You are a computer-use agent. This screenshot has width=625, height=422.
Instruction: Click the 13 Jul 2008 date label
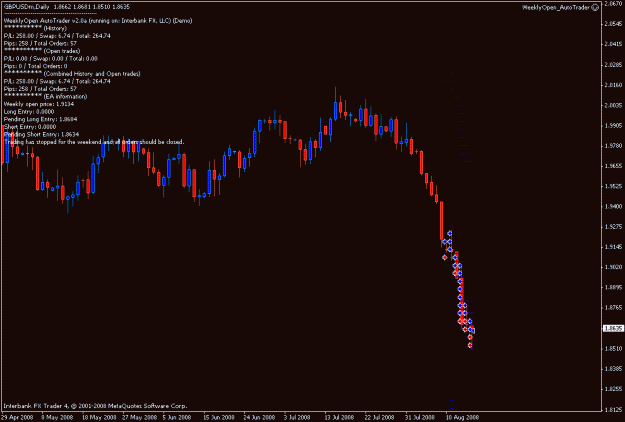tap(339, 418)
